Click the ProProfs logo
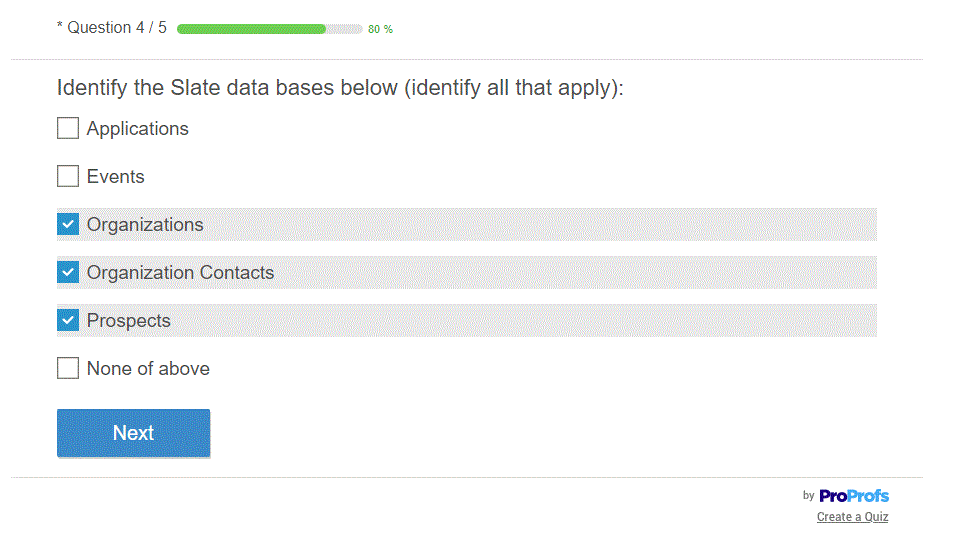 [x=853, y=496]
